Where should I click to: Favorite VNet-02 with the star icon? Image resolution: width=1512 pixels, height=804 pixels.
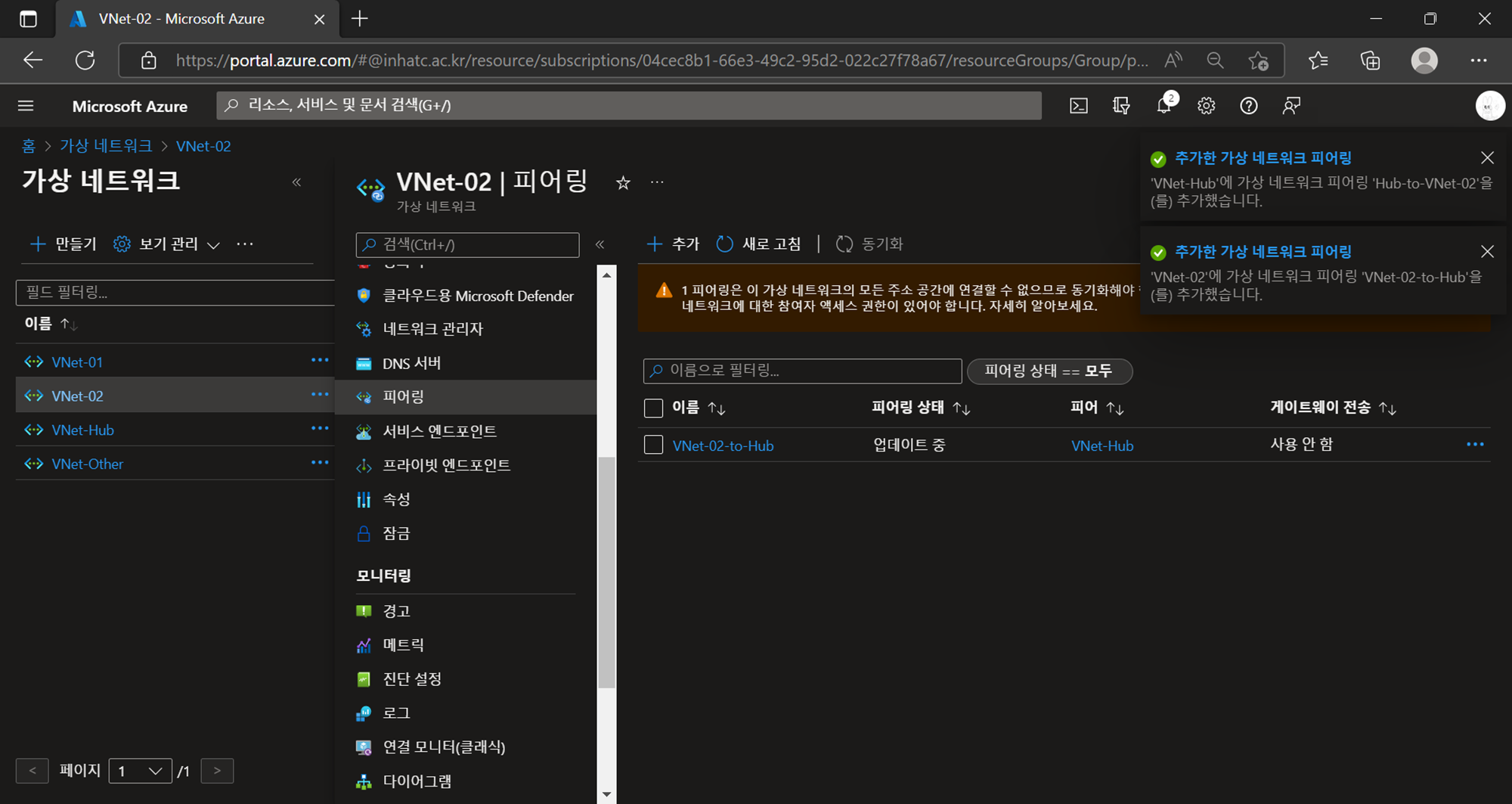point(623,182)
